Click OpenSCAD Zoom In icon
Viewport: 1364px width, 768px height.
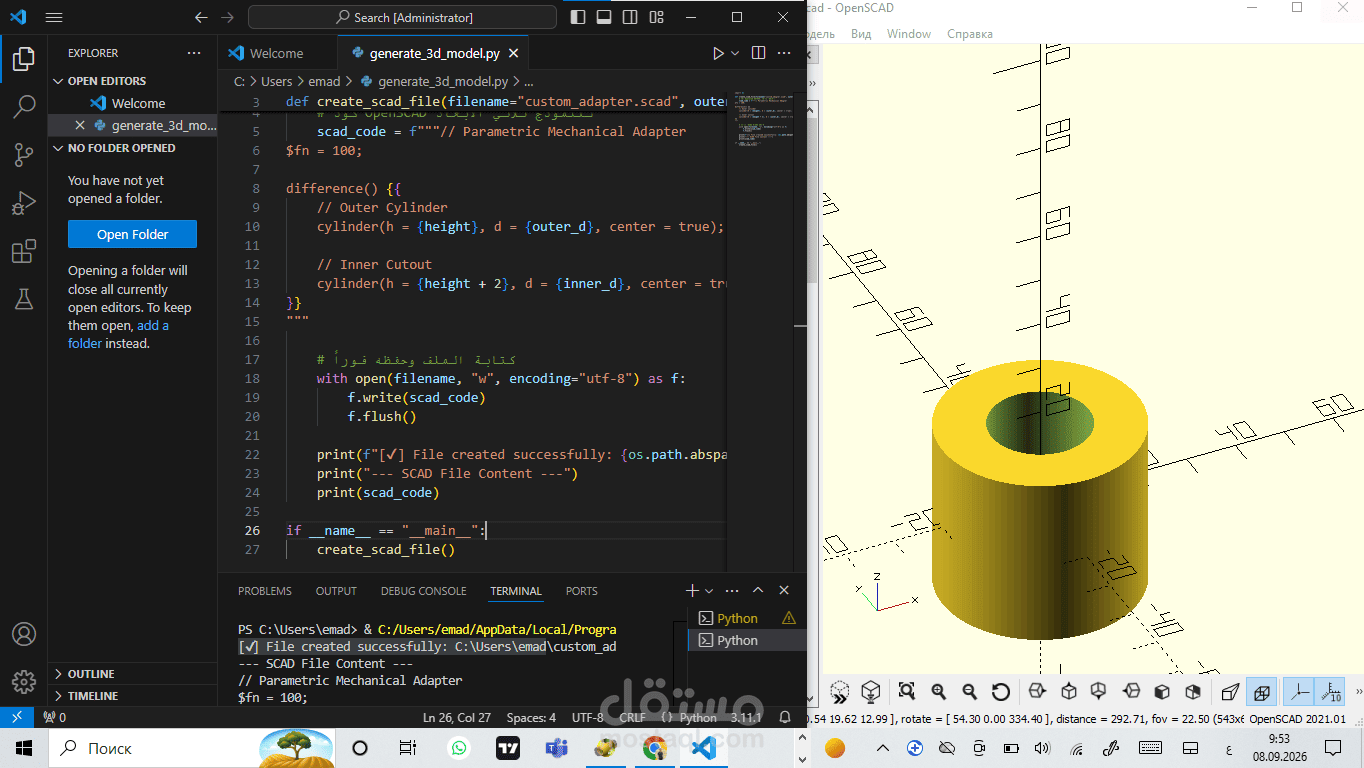pyautogui.click(x=938, y=691)
